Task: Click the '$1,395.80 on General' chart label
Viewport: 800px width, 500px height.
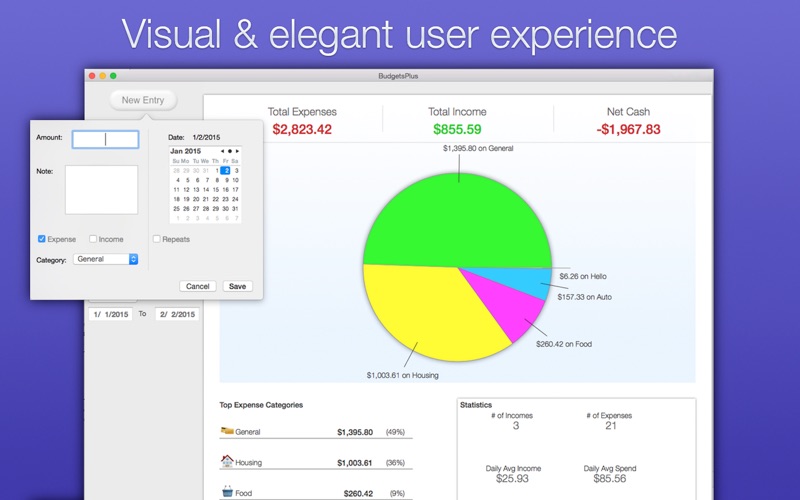Action: coord(478,148)
